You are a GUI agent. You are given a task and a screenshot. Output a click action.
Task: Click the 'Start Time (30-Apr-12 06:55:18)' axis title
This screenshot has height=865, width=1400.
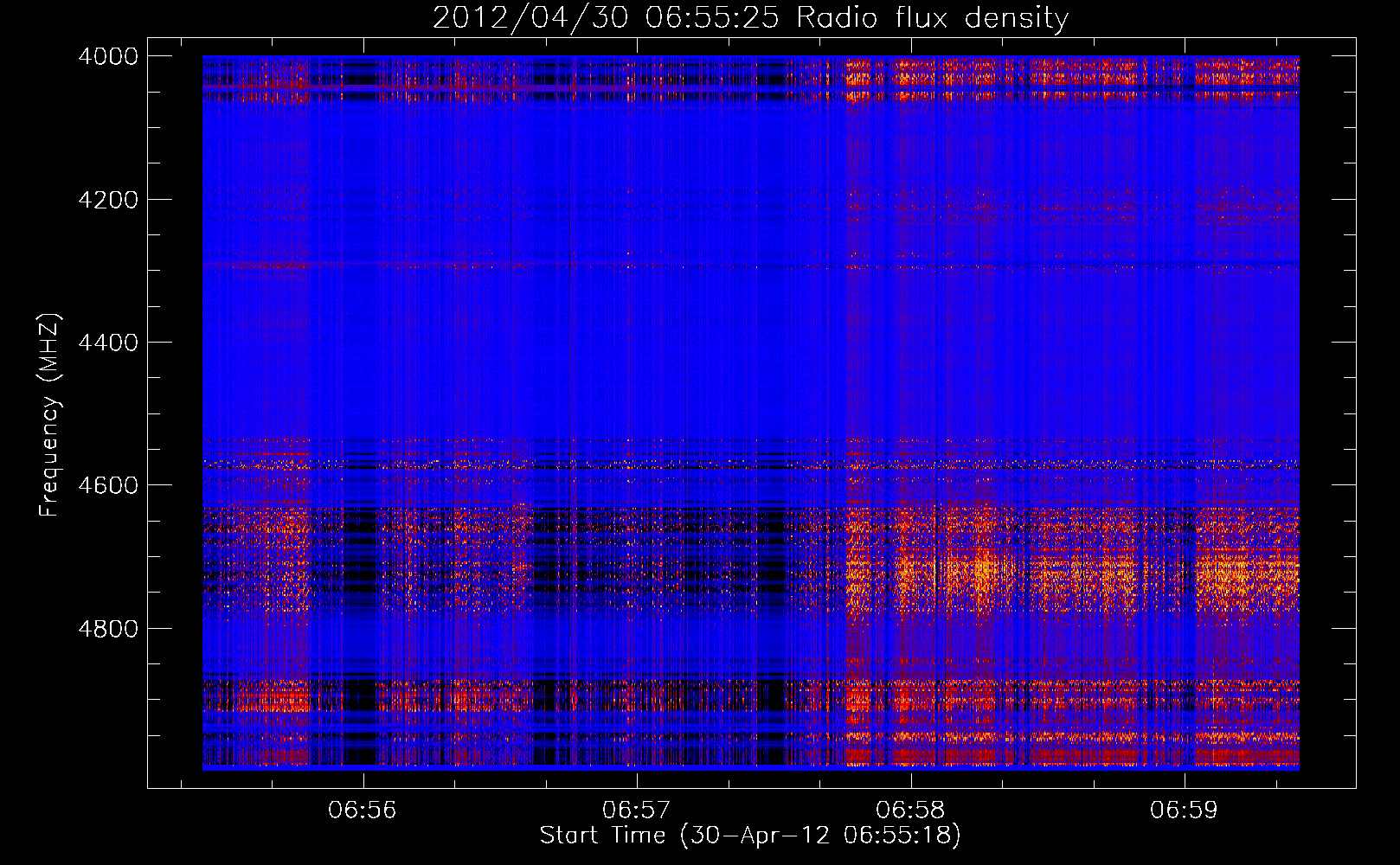(750, 836)
